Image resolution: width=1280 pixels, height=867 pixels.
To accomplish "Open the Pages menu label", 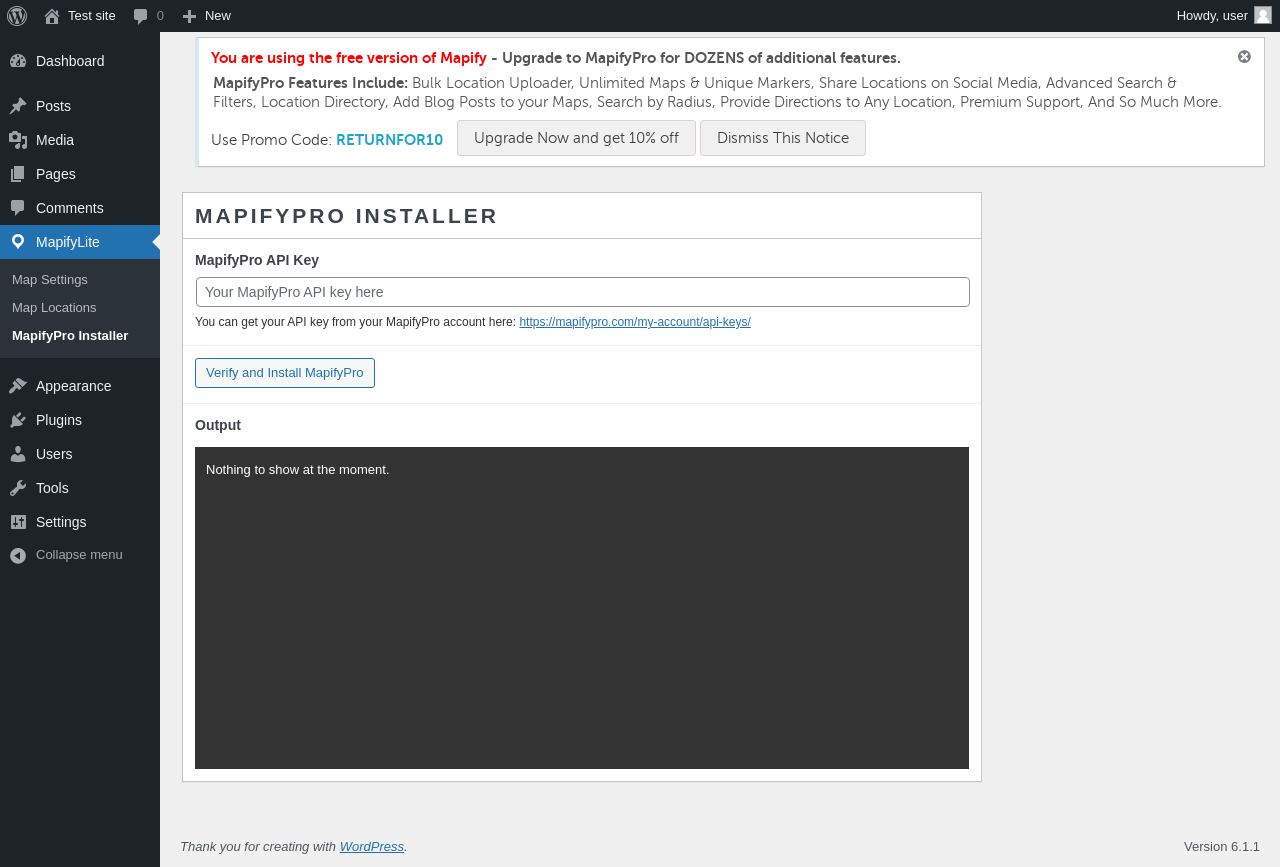I will (x=56, y=174).
